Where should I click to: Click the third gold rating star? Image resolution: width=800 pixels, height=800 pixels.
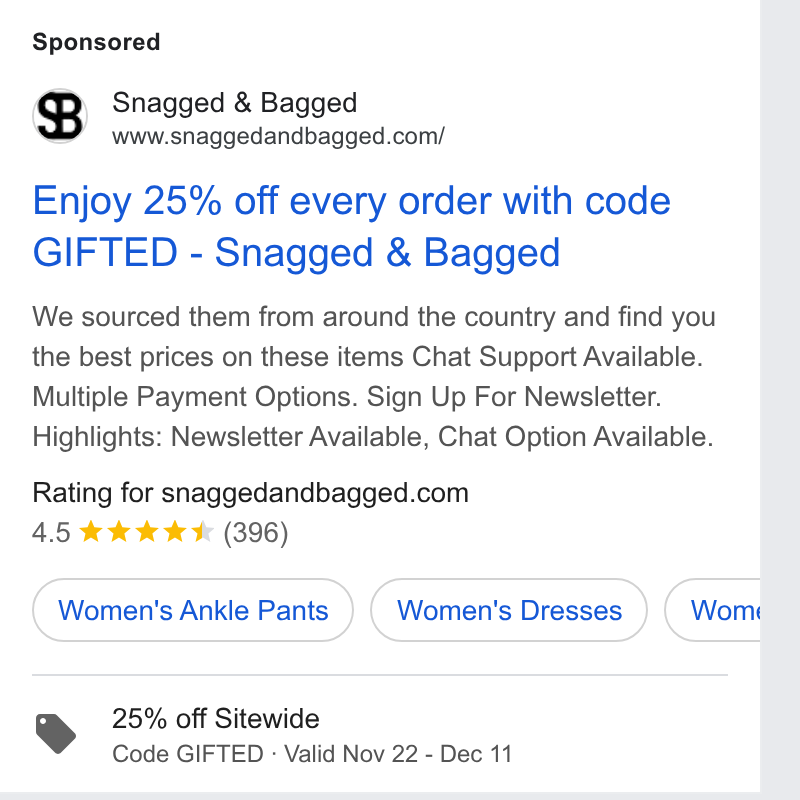coord(147,532)
